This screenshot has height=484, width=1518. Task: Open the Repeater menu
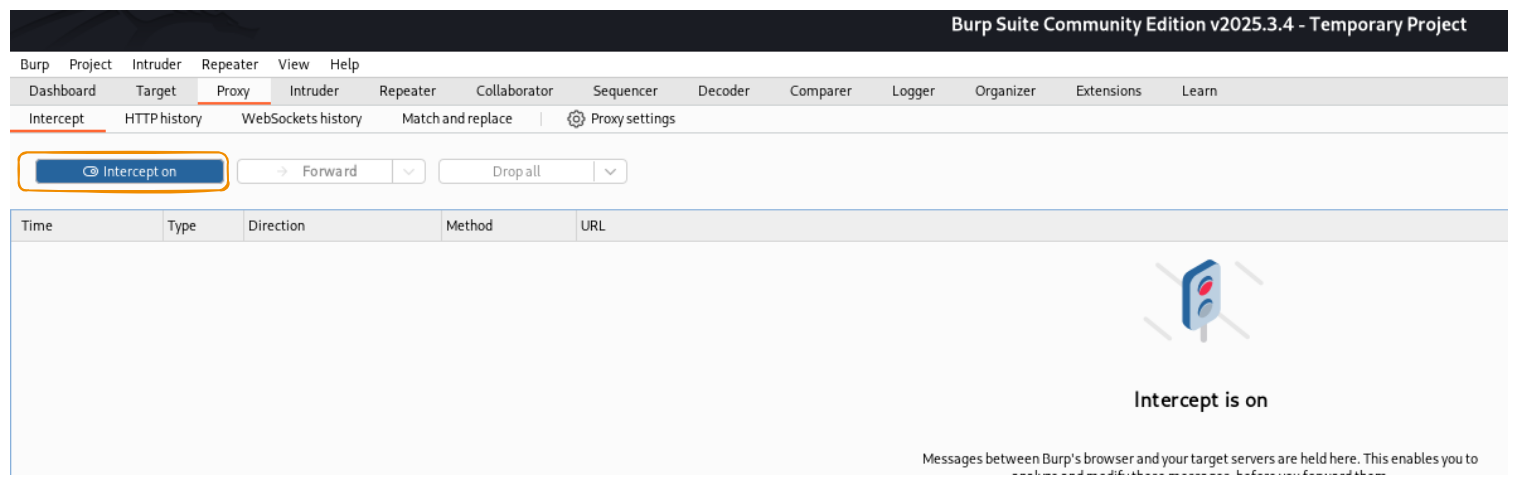point(230,64)
